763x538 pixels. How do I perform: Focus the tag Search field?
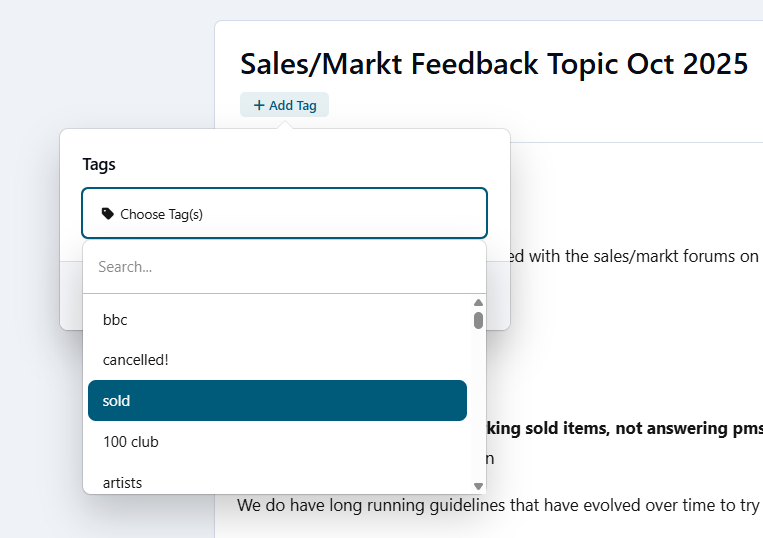284,267
